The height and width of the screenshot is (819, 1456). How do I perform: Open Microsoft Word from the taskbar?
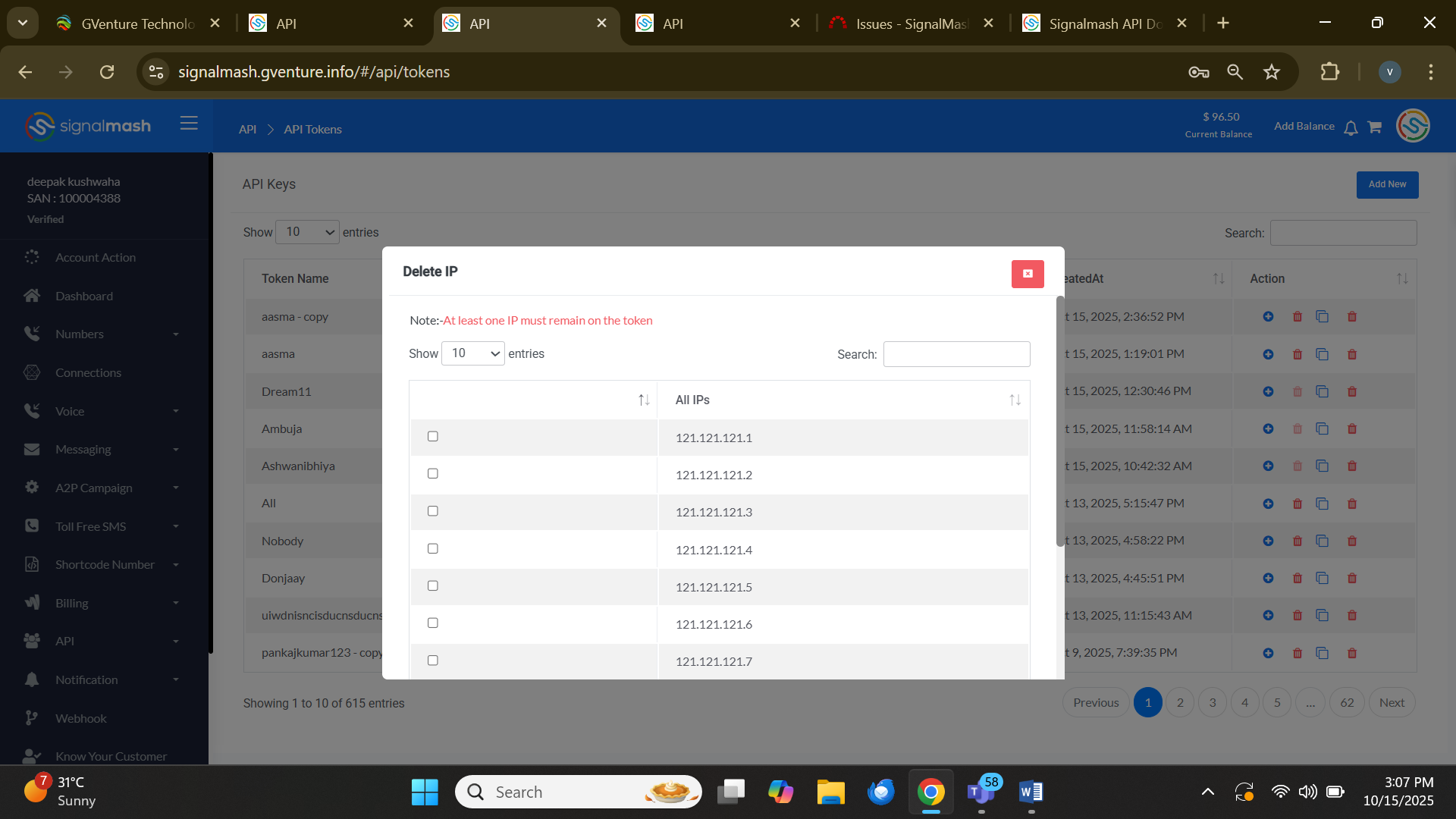coord(1031,792)
